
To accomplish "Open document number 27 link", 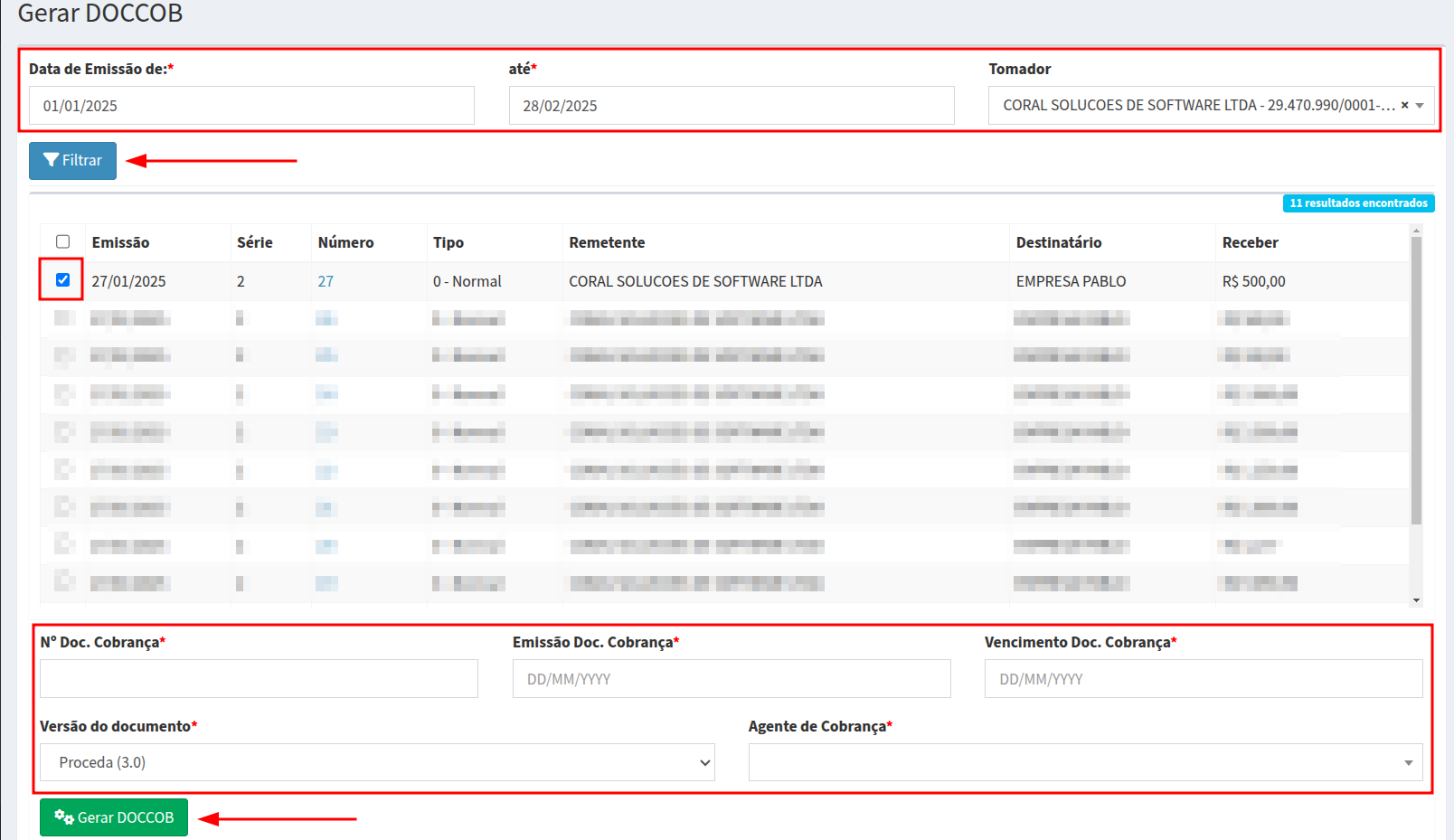I will 326,281.
